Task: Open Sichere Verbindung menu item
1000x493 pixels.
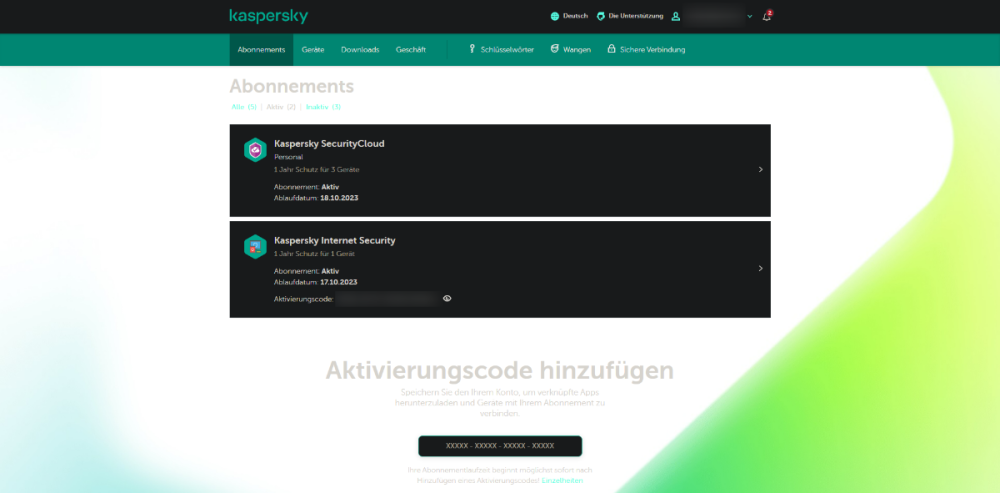Action: [652, 50]
